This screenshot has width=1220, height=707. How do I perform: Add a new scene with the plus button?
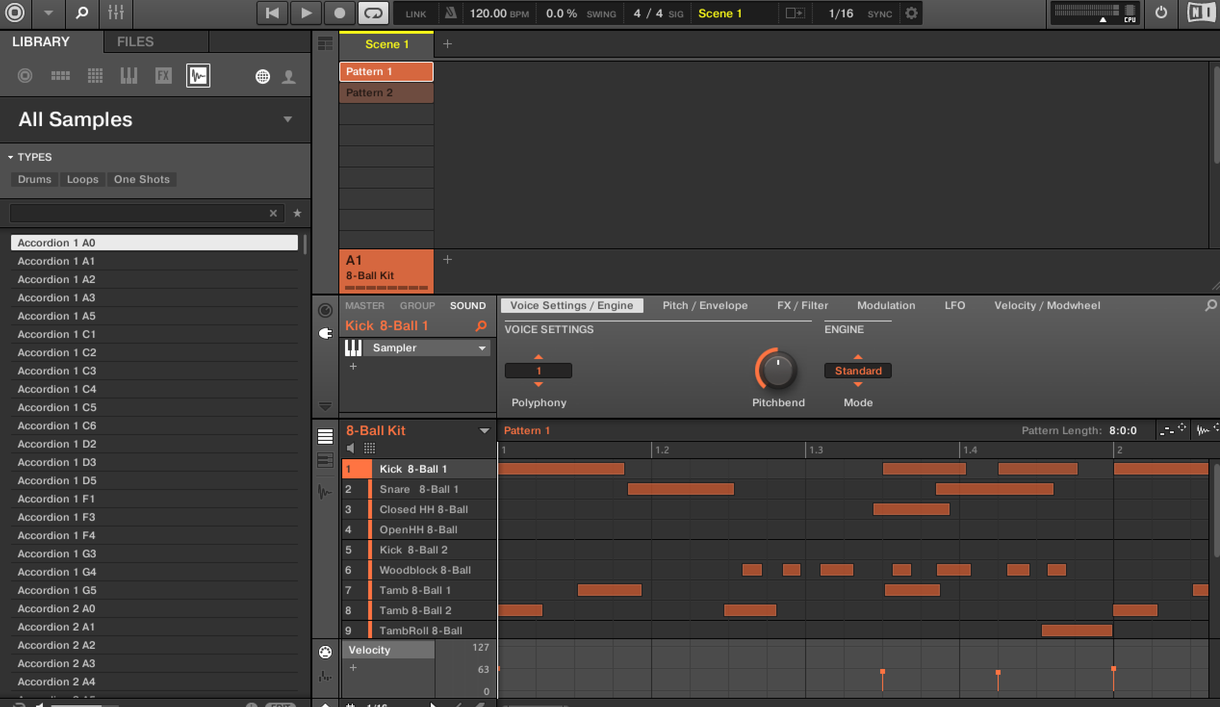(447, 44)
